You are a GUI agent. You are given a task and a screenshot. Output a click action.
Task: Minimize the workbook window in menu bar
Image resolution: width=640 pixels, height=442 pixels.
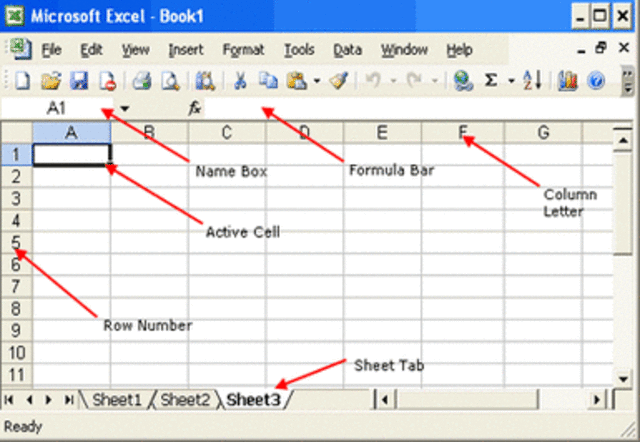point(581,50)
